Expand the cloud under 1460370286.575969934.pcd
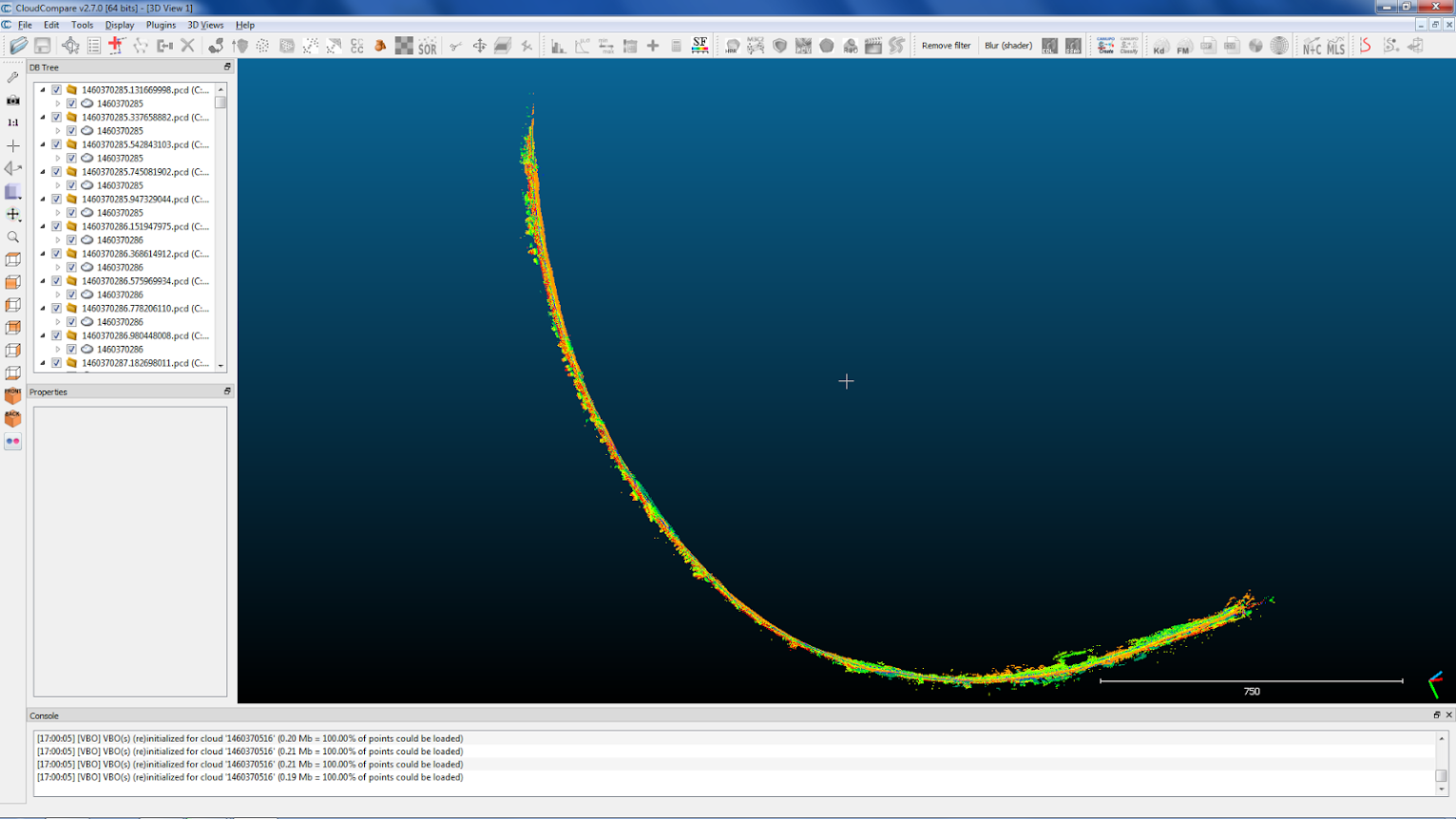The image size is (1456, 819). [58, 295]
